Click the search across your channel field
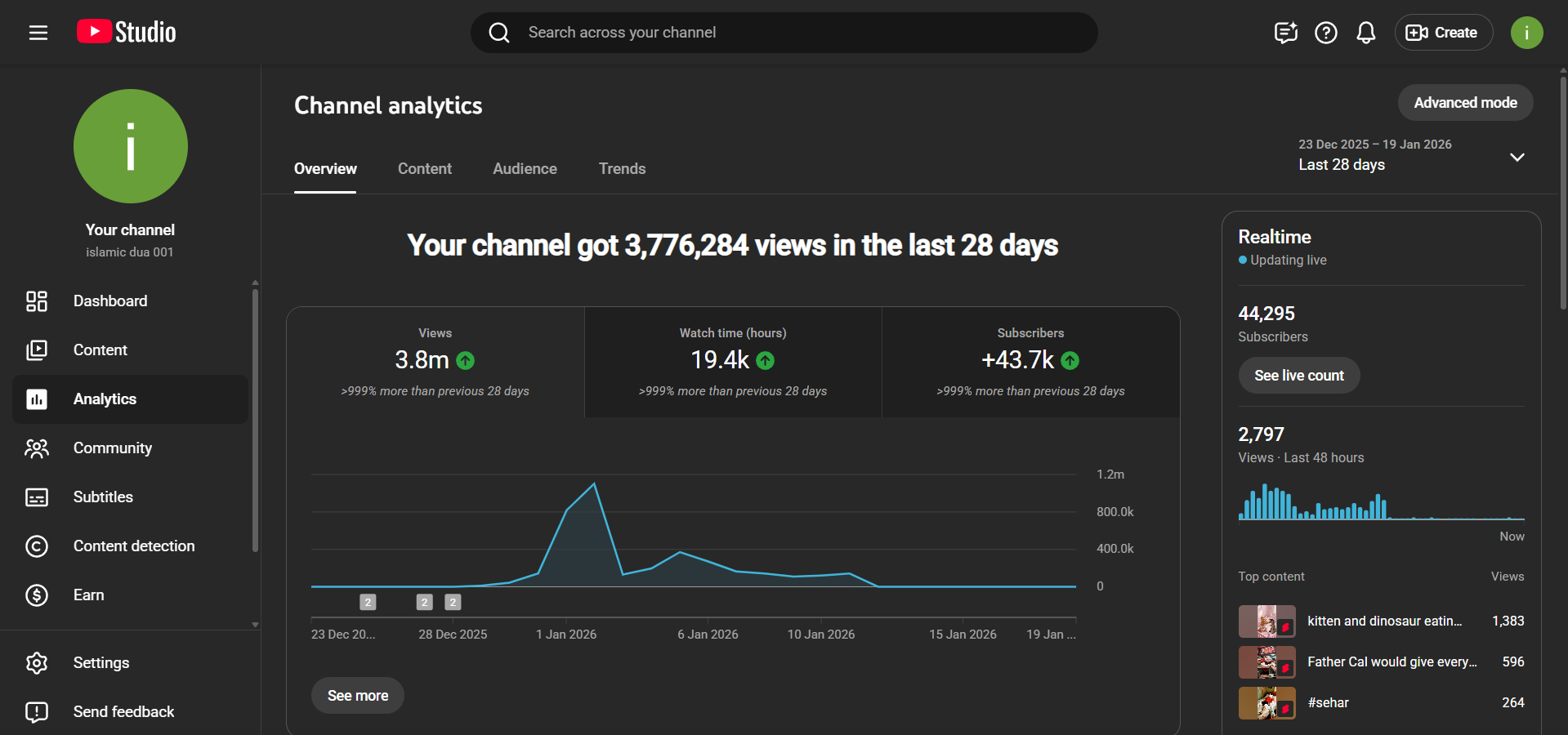Image resolution: width=1568 pixels, height=735 pixels. 784,33
